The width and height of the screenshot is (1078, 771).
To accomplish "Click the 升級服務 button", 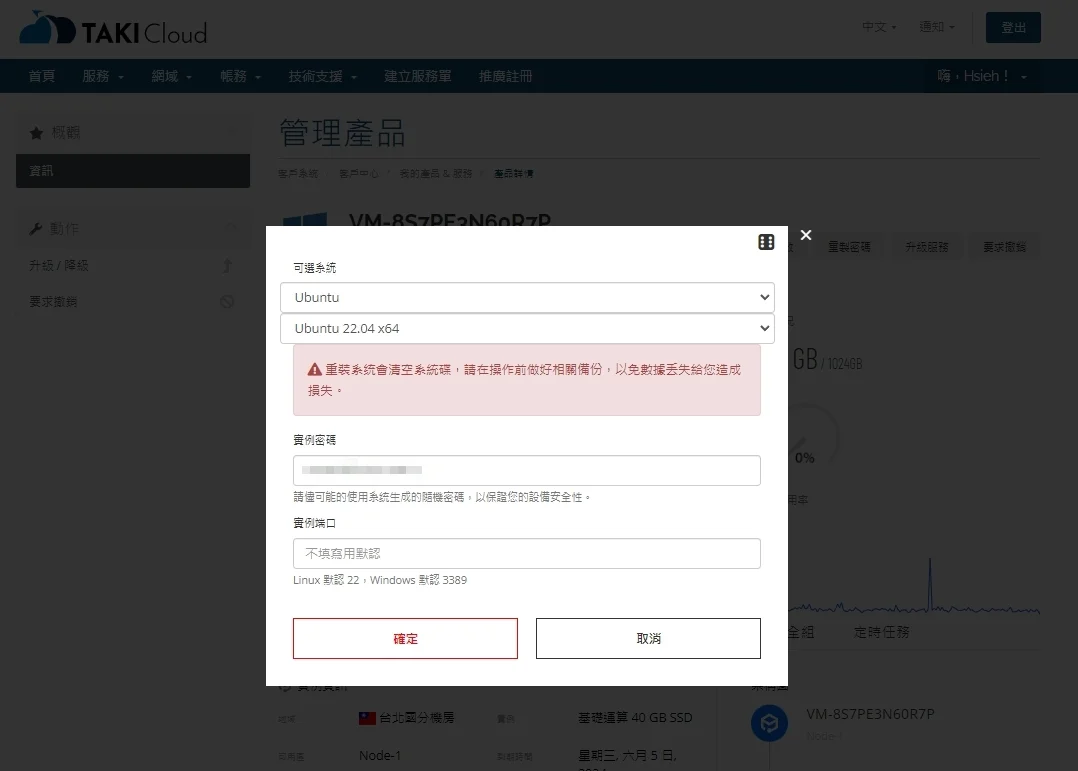I will pos(926,247).
